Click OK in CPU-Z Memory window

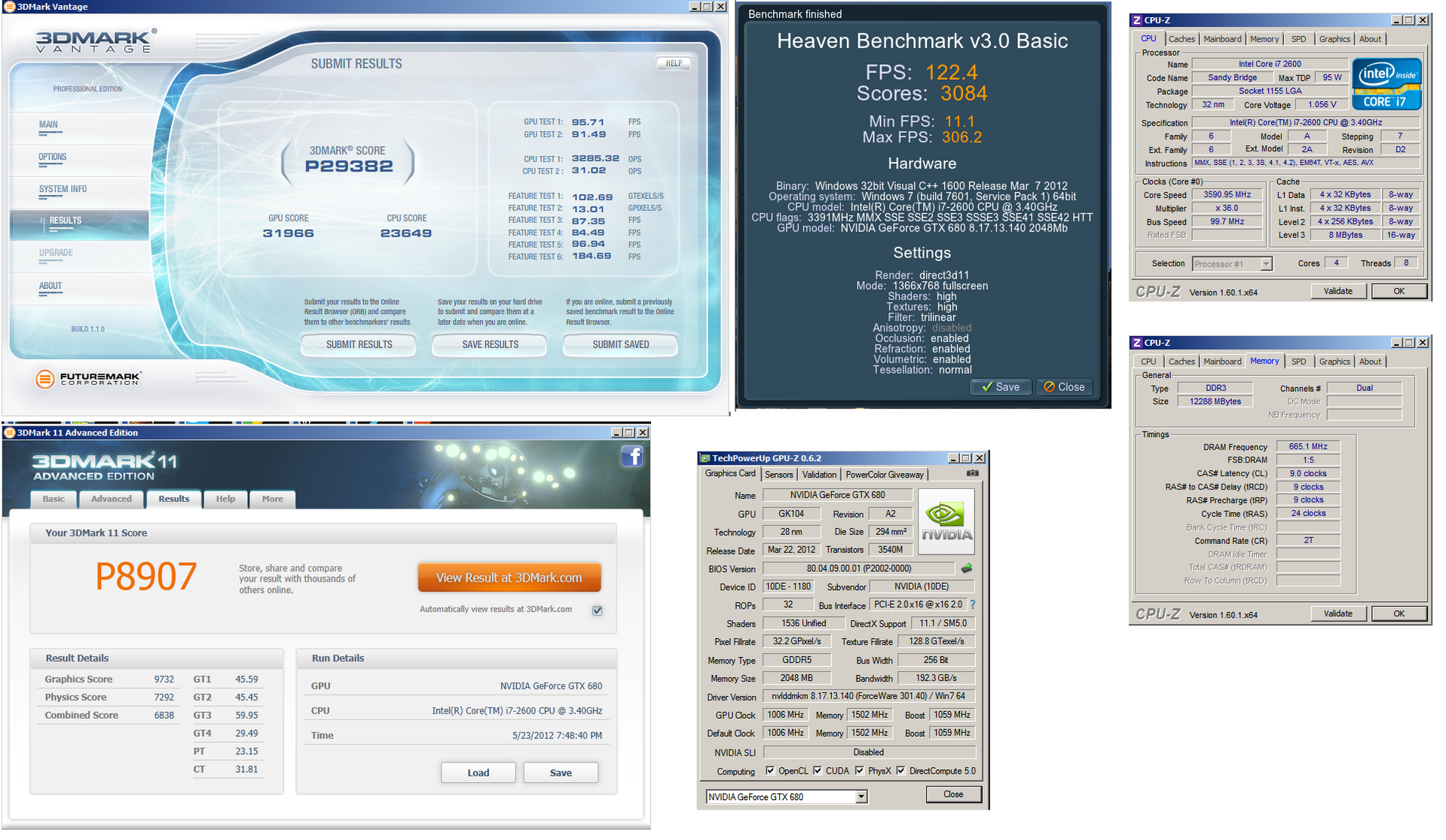(x=1399, y=614)
